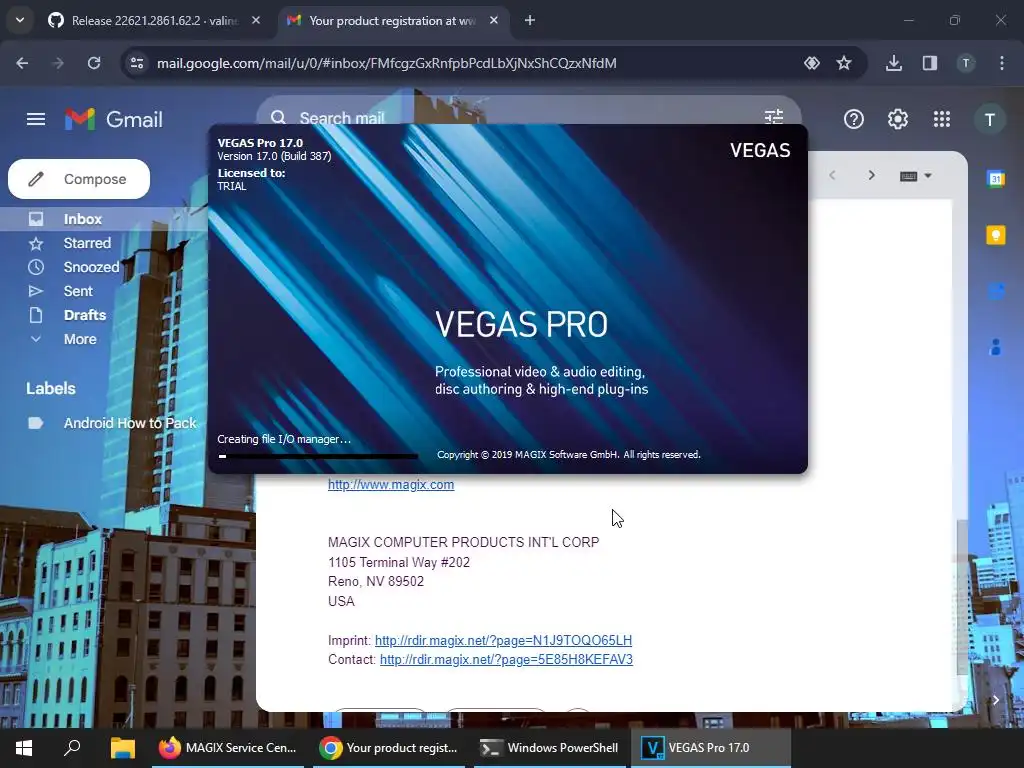Open the Imprint rdir.magix.net link
Viewport: 1024px width, 768px height.
(x=504, y=640)
